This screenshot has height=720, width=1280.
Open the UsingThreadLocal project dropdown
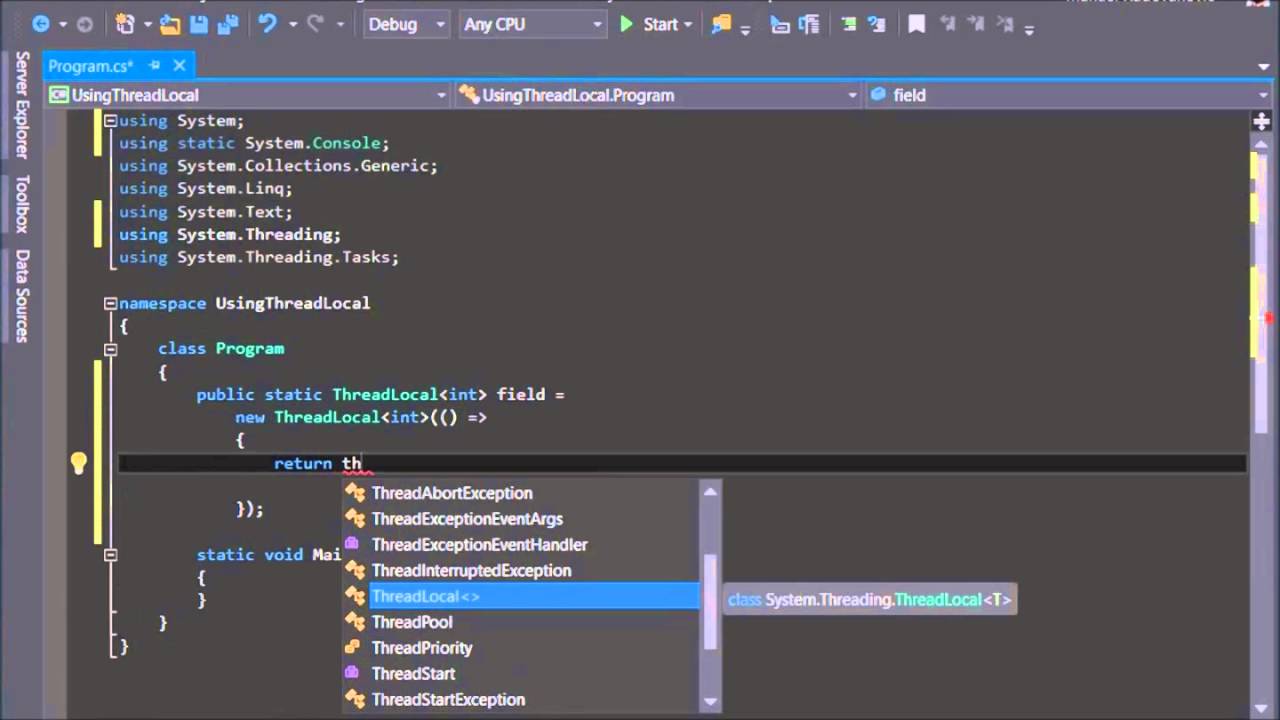tap(249, 95)
